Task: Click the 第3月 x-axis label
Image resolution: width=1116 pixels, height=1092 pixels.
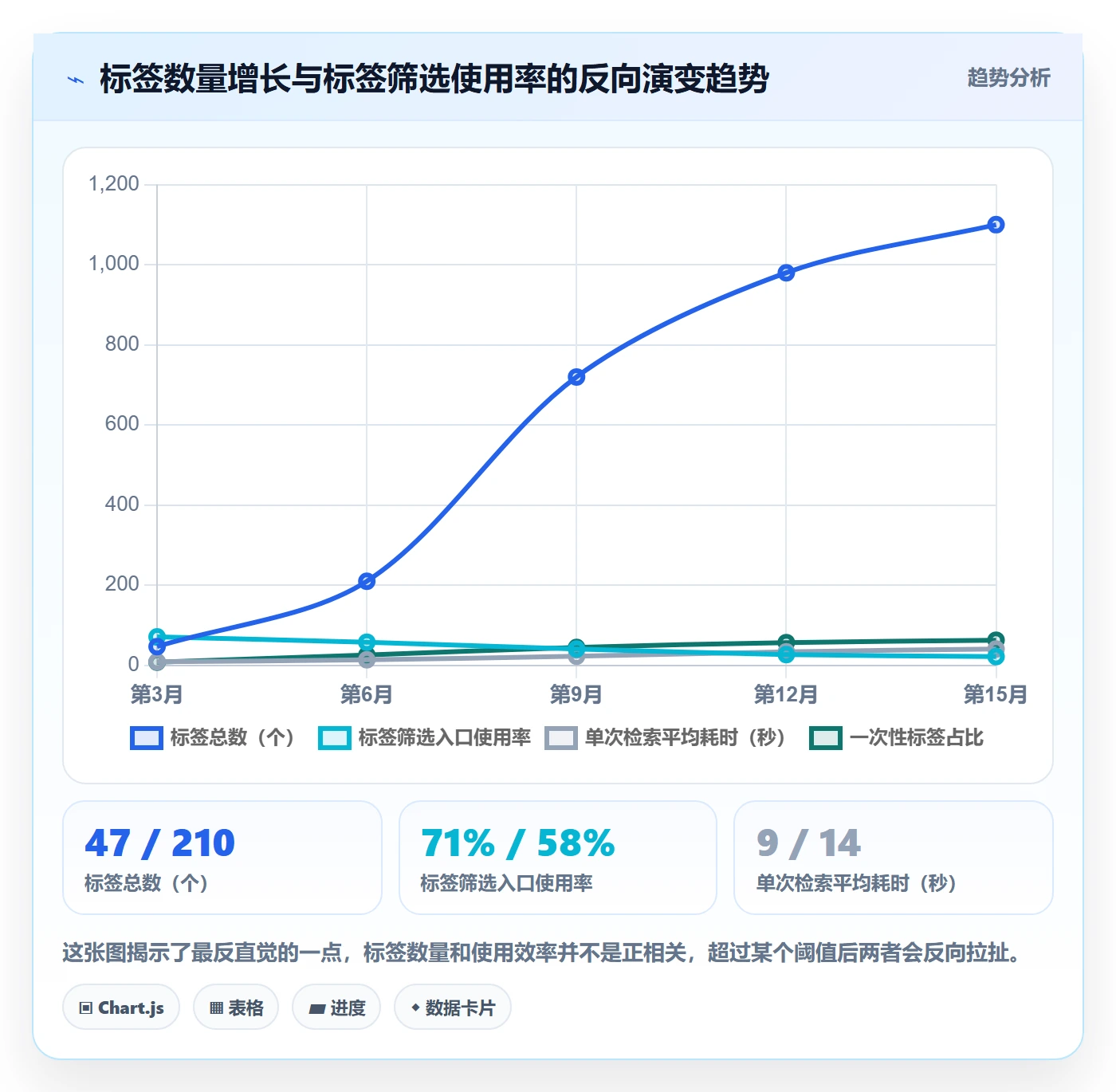Action: pos(157,694)
